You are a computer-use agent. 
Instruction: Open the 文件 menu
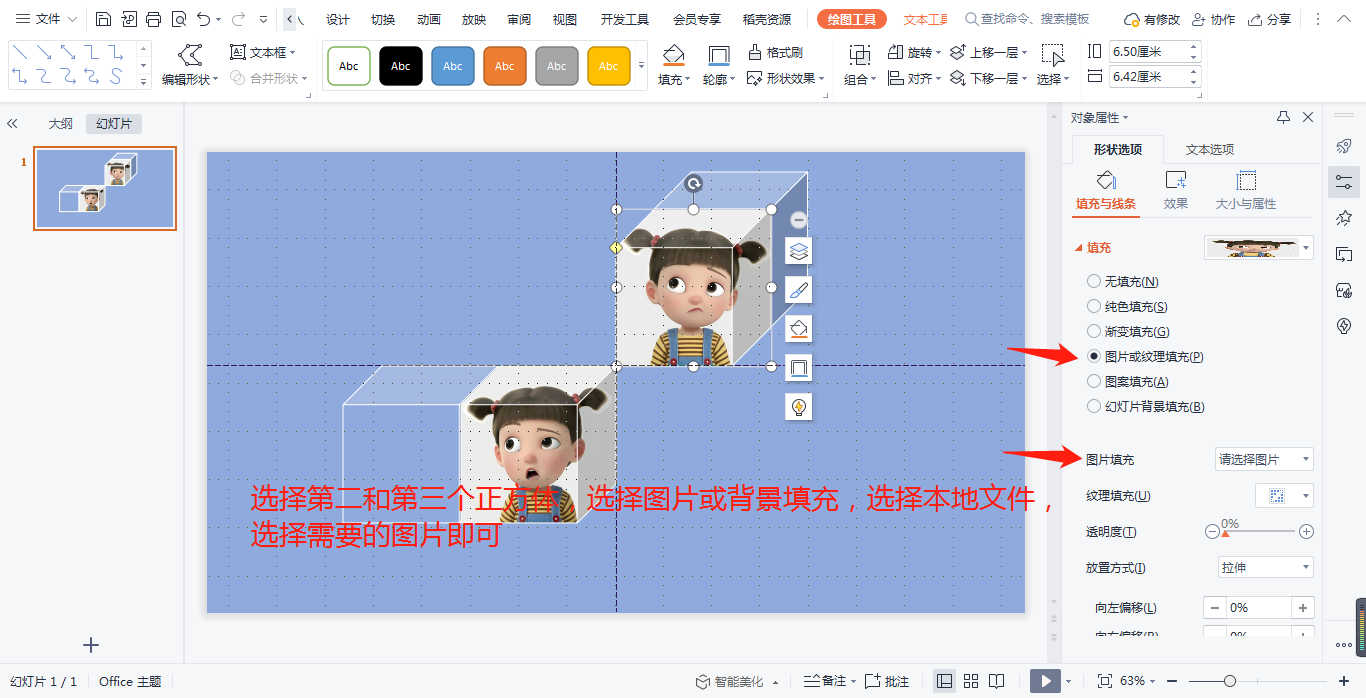pos(46,19)
